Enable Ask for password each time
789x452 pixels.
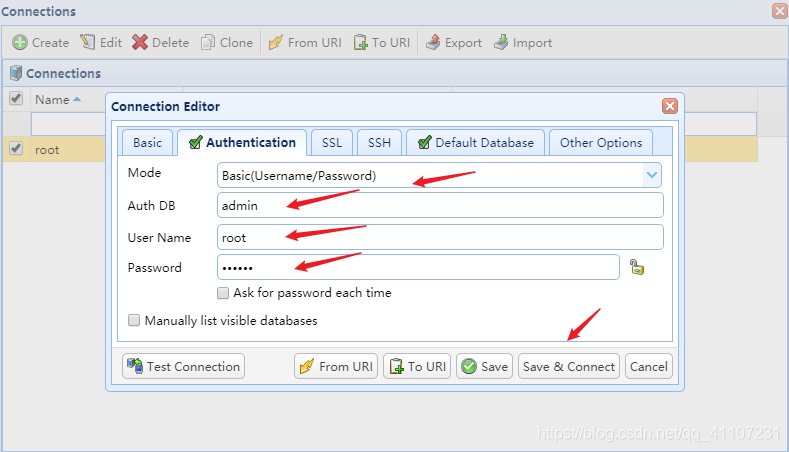[x=223, y=293]
